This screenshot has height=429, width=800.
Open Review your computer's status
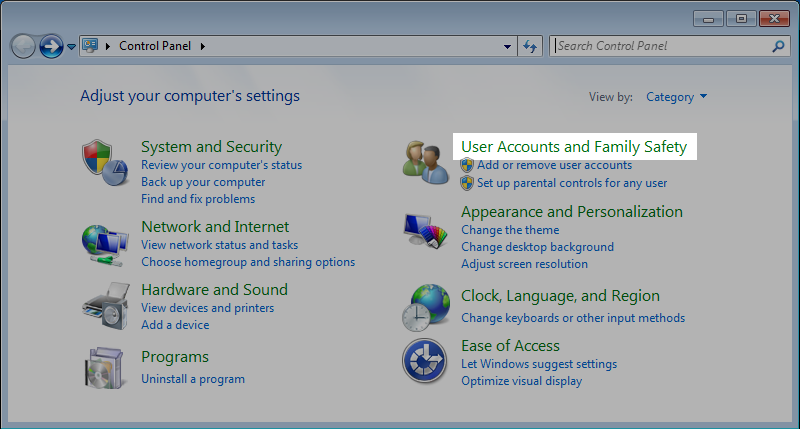click(221, 165)
